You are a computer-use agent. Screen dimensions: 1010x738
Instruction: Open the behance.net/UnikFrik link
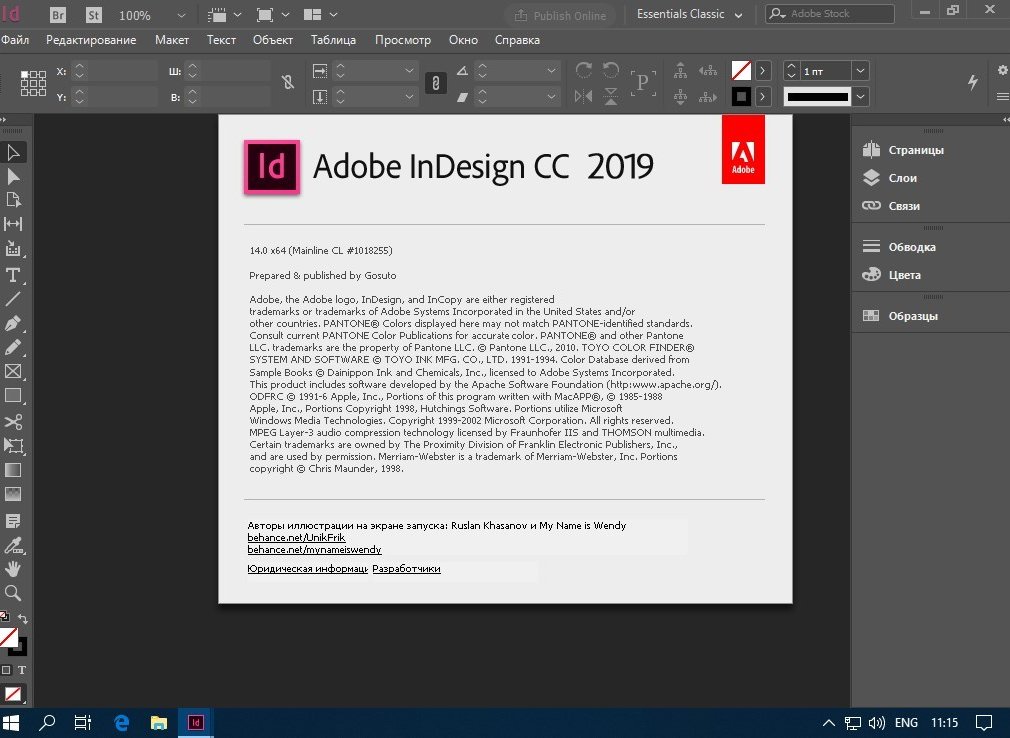click(x=282, y=537)
